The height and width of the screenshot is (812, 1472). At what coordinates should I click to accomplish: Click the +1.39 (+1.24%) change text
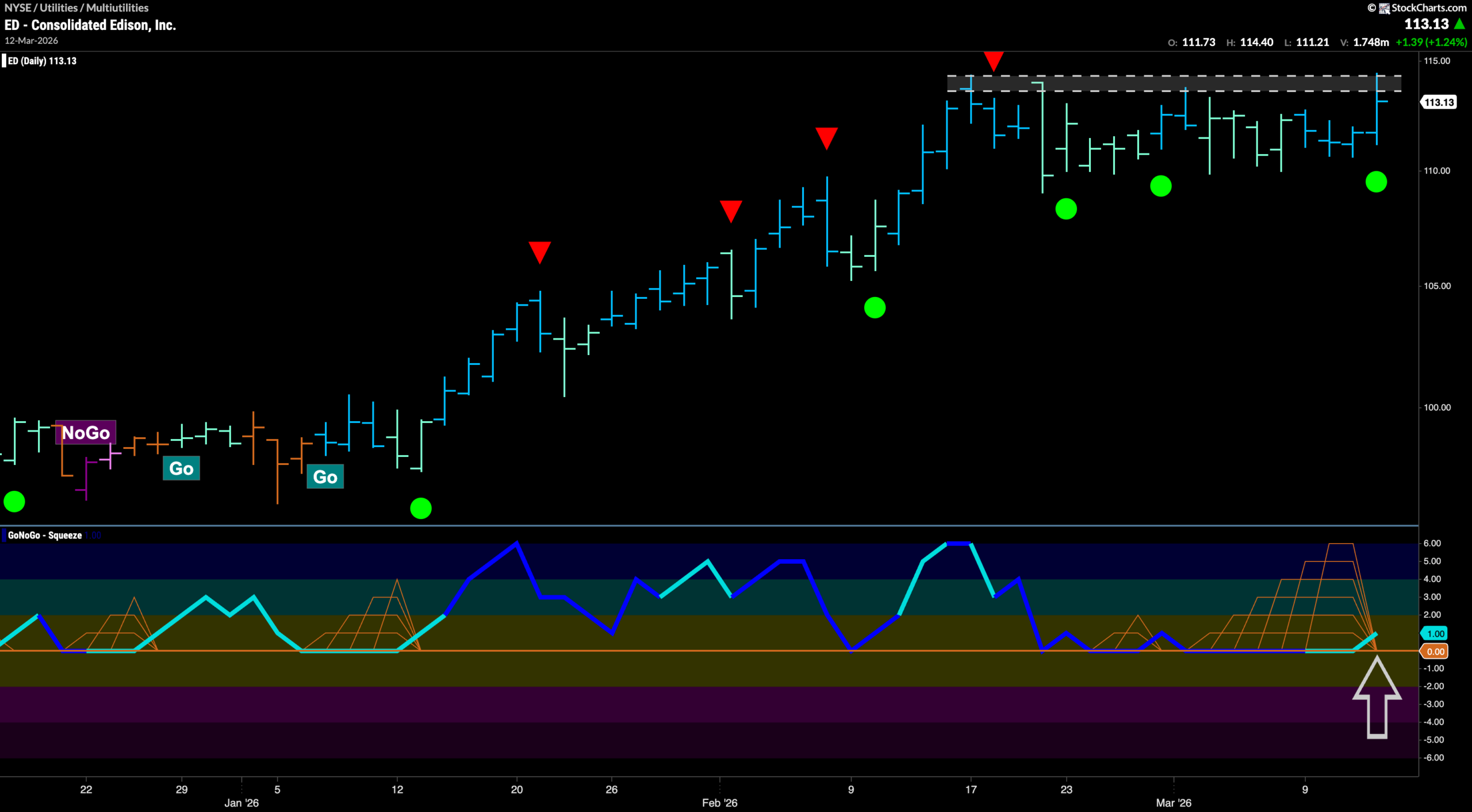[1431, 43]
